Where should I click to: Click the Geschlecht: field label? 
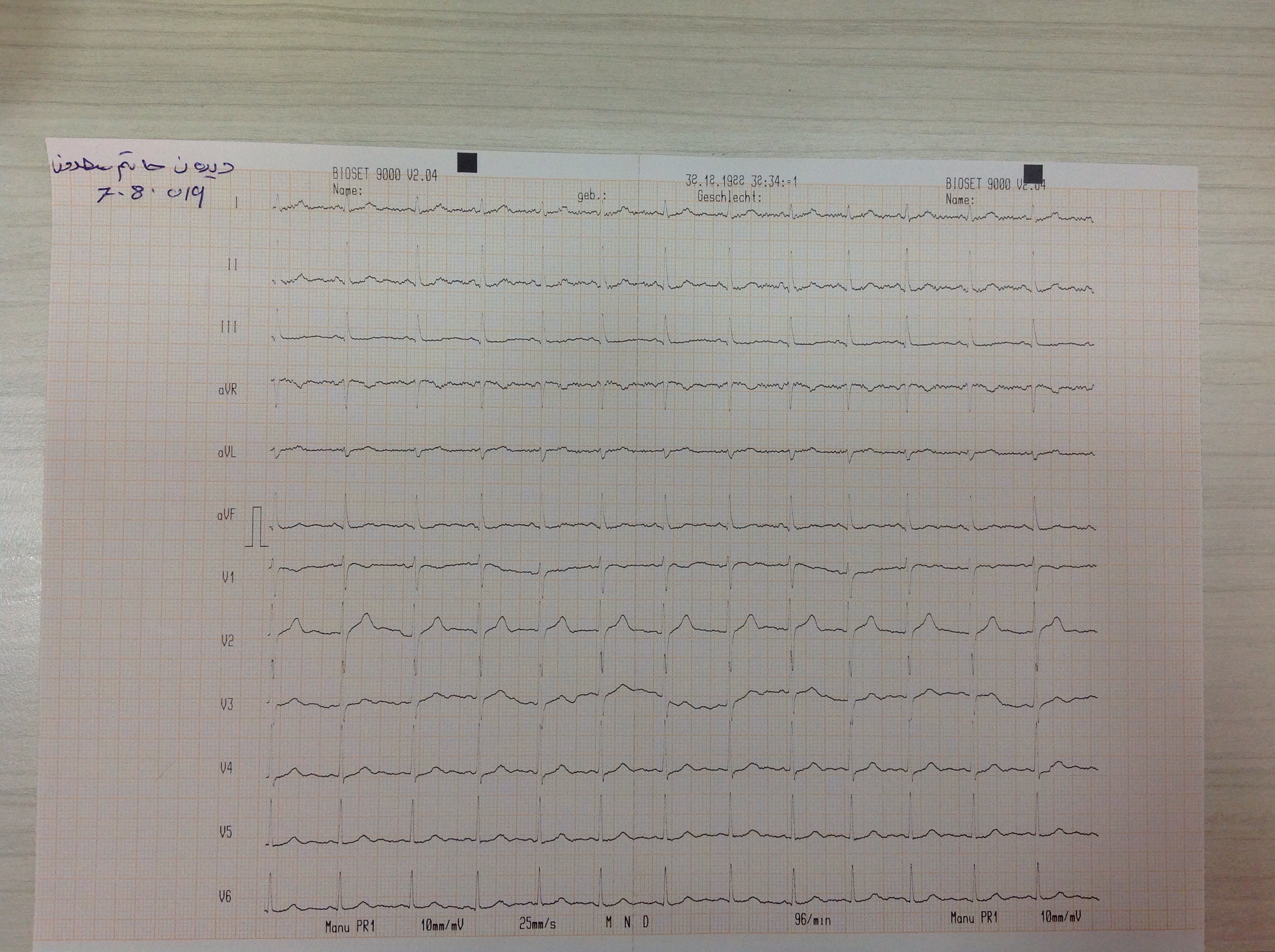(x=729, y=197)
